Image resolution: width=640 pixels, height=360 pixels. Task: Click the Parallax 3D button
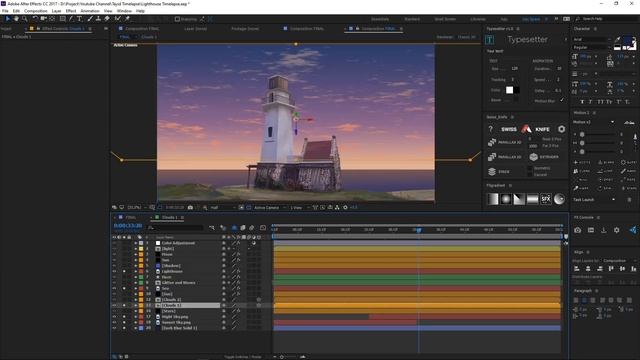pos(504,142)
